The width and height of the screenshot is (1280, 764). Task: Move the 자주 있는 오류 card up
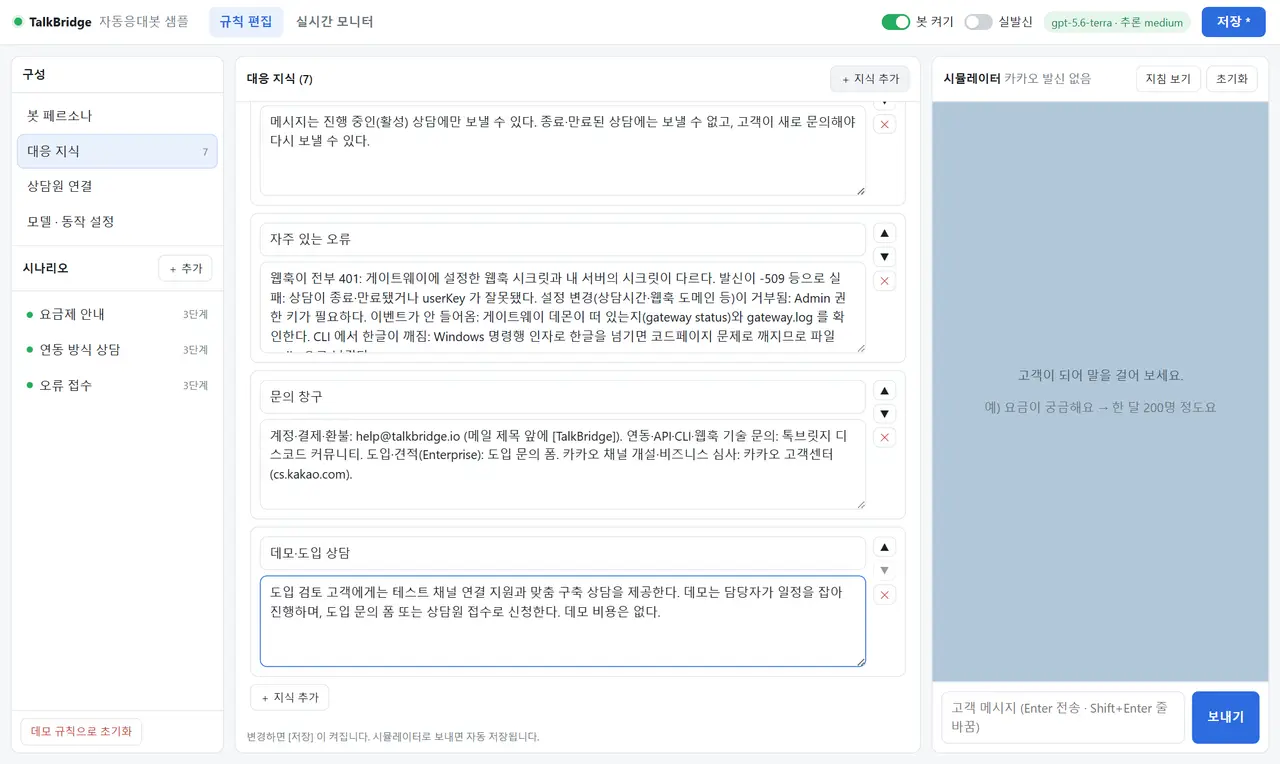coord(884,233)
